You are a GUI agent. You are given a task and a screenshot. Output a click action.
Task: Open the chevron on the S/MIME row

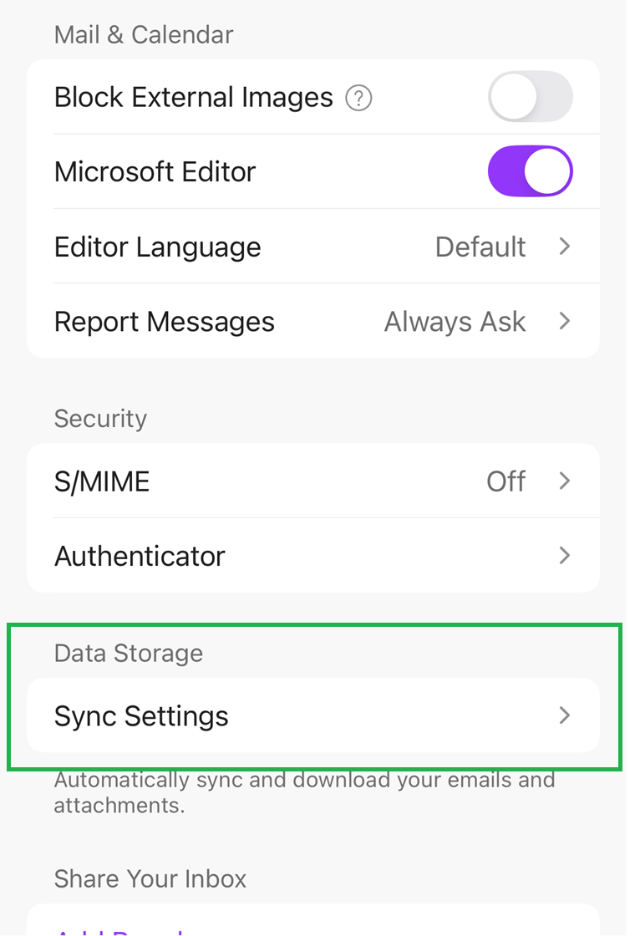pyautogui.click(x=565, y=481)
